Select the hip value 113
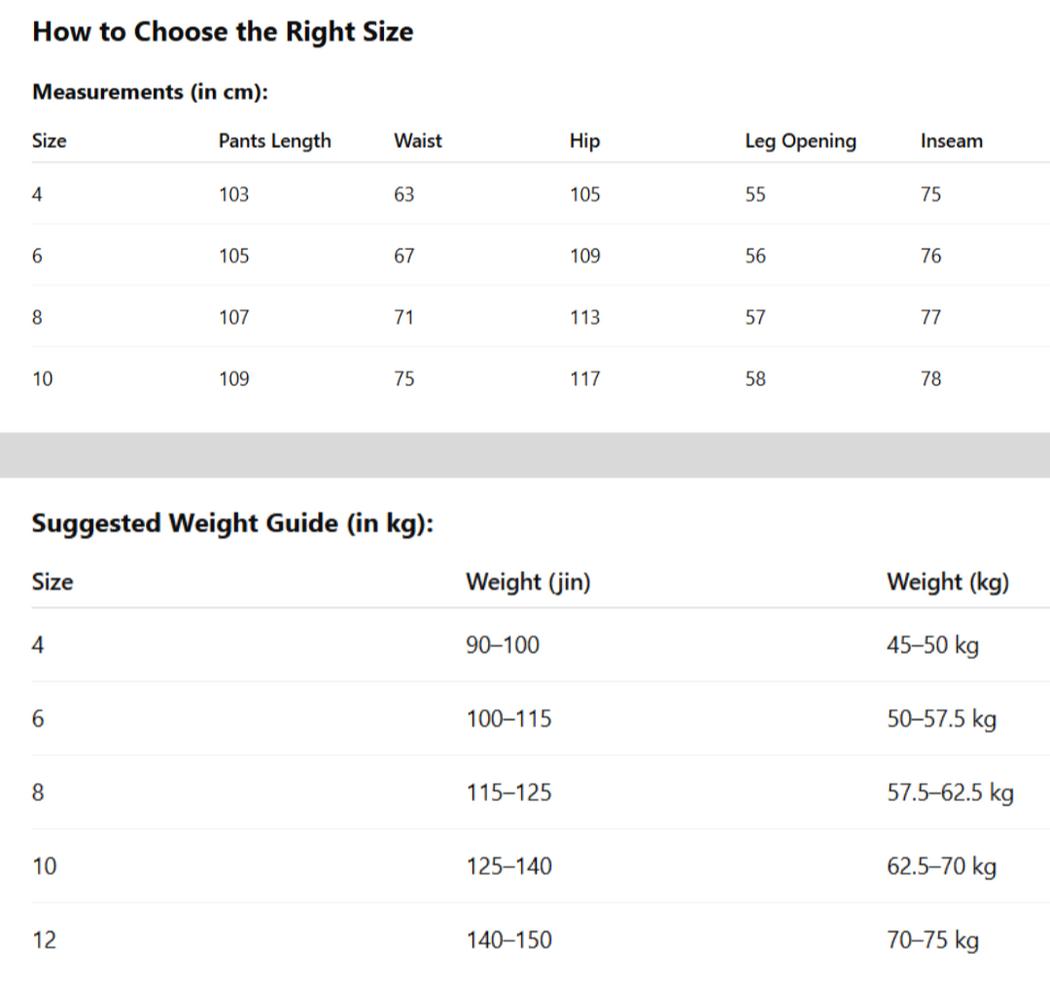The height and width of the screenshot is (984, 1050). pyautogui.click(x=584, y=318)
